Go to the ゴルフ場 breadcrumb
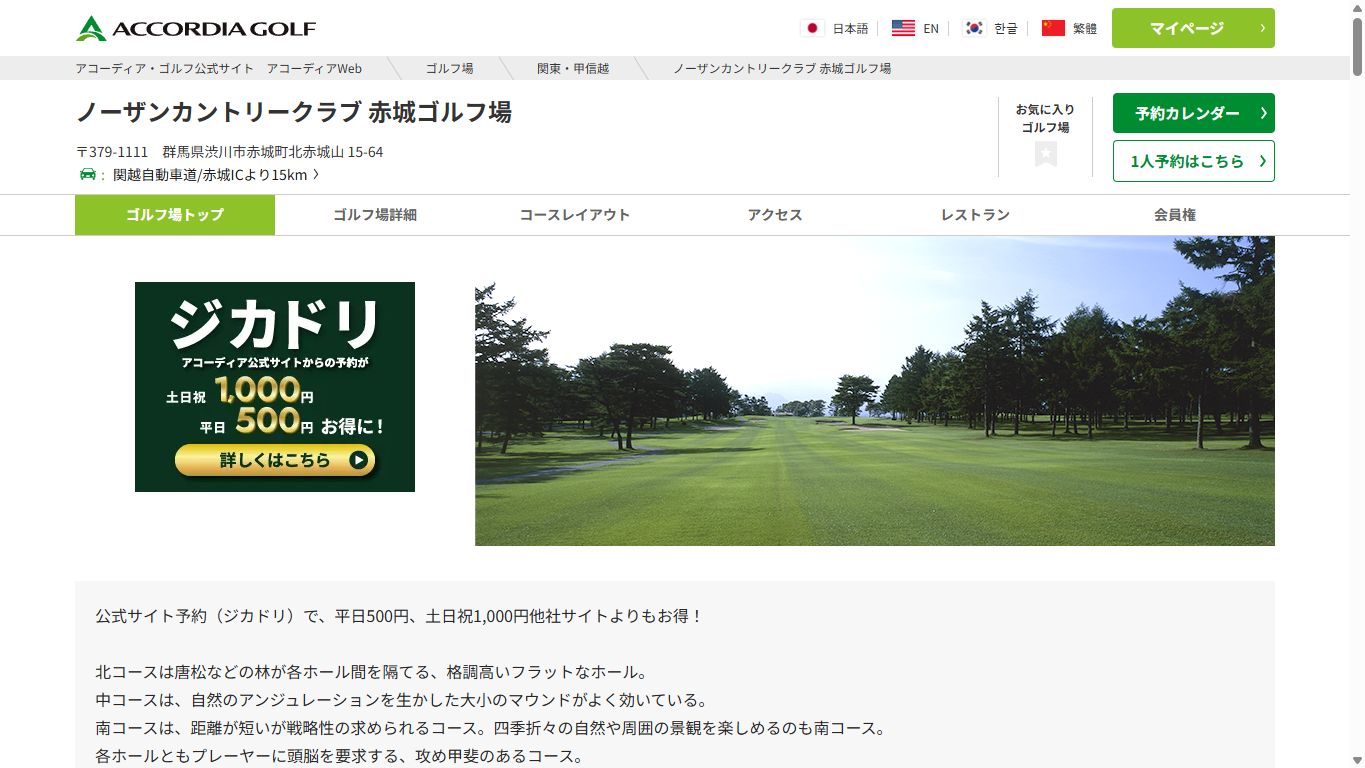The image size is (1365, 768). (x=450, y=68)
